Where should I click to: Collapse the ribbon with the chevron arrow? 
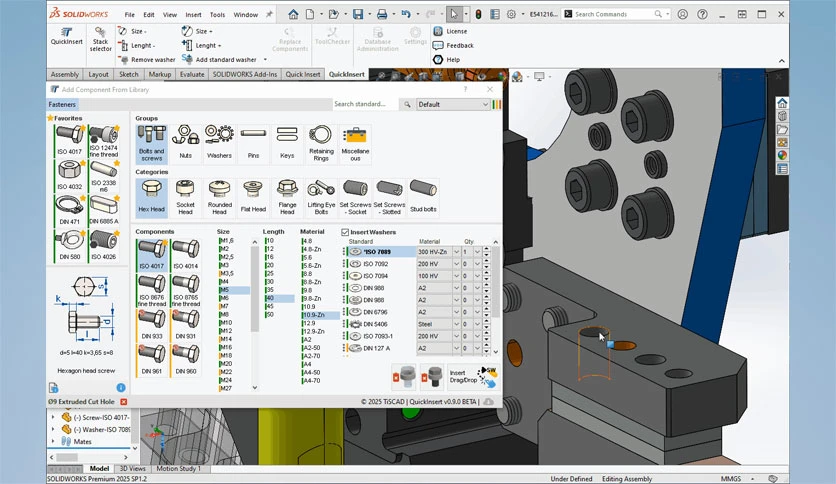(782, 61)
